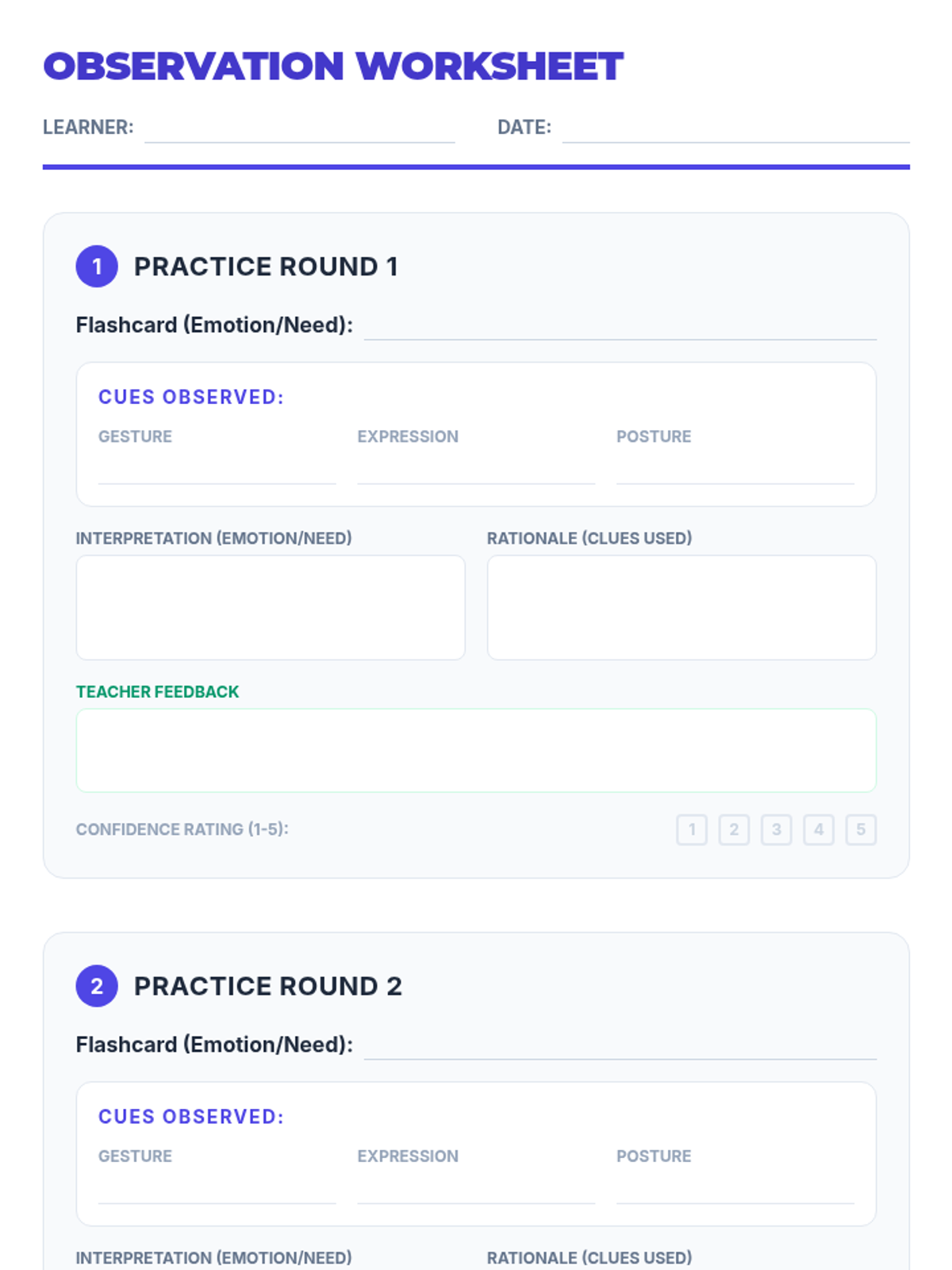
Task: Click Round 1 Flashcard Emotion/Need line
Action: [620, 327]
